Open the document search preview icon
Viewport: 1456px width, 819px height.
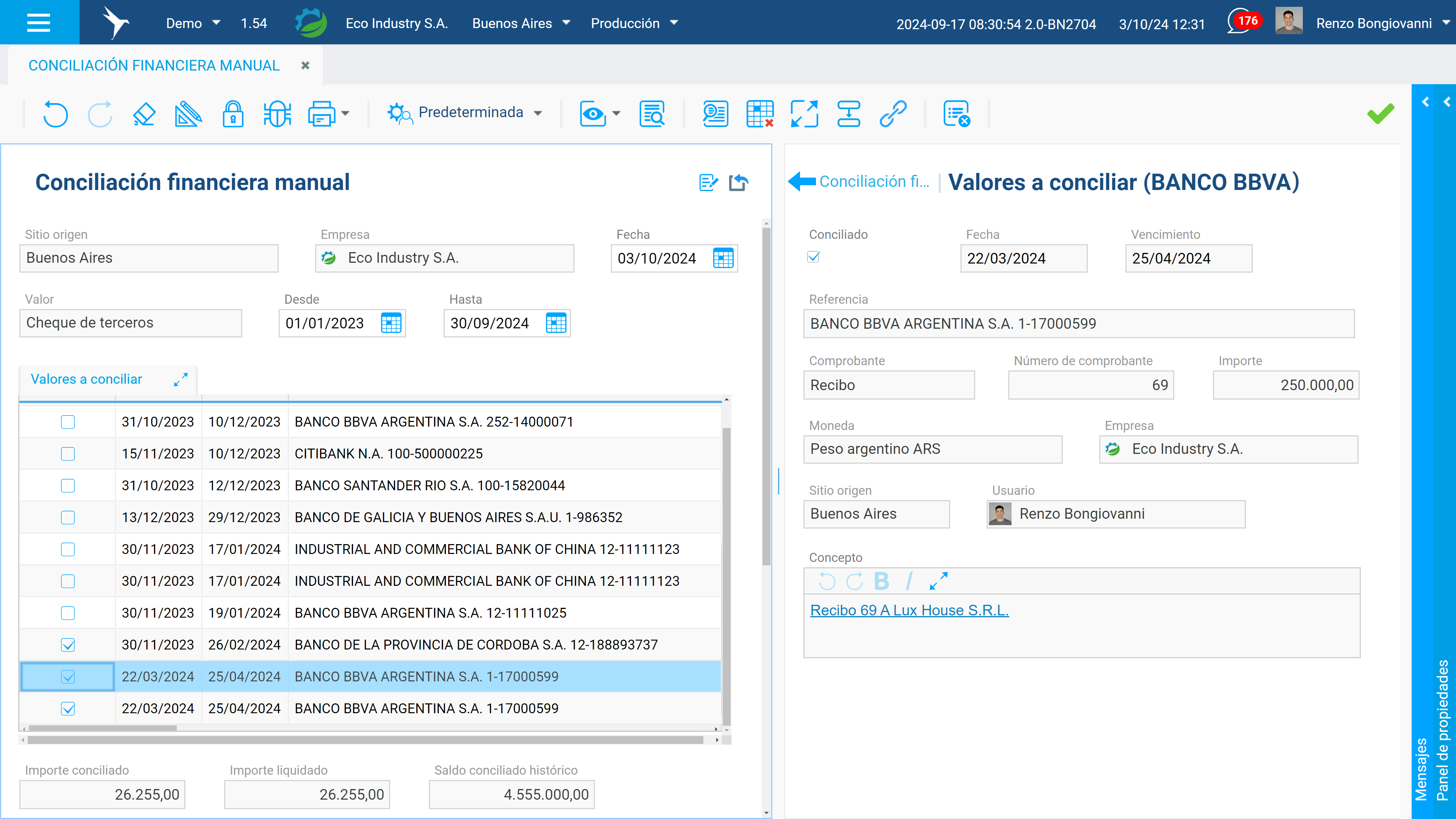point(652,114)
